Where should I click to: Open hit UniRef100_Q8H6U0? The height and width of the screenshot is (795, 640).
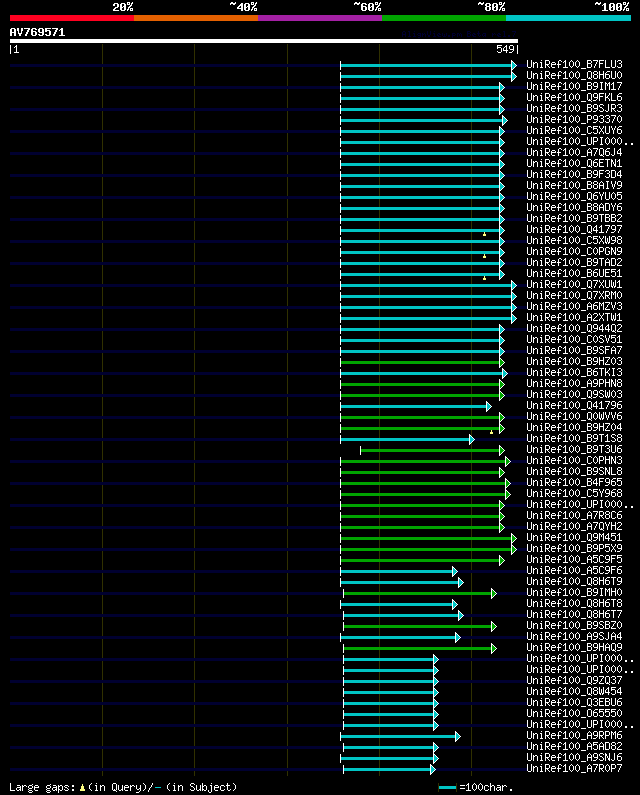(574, 76)
